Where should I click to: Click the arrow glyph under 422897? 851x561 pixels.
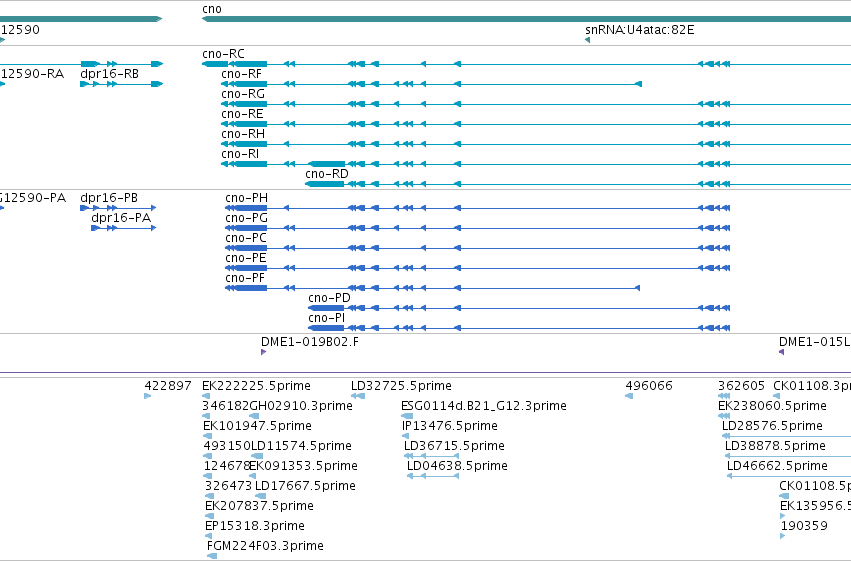(148, 396)
